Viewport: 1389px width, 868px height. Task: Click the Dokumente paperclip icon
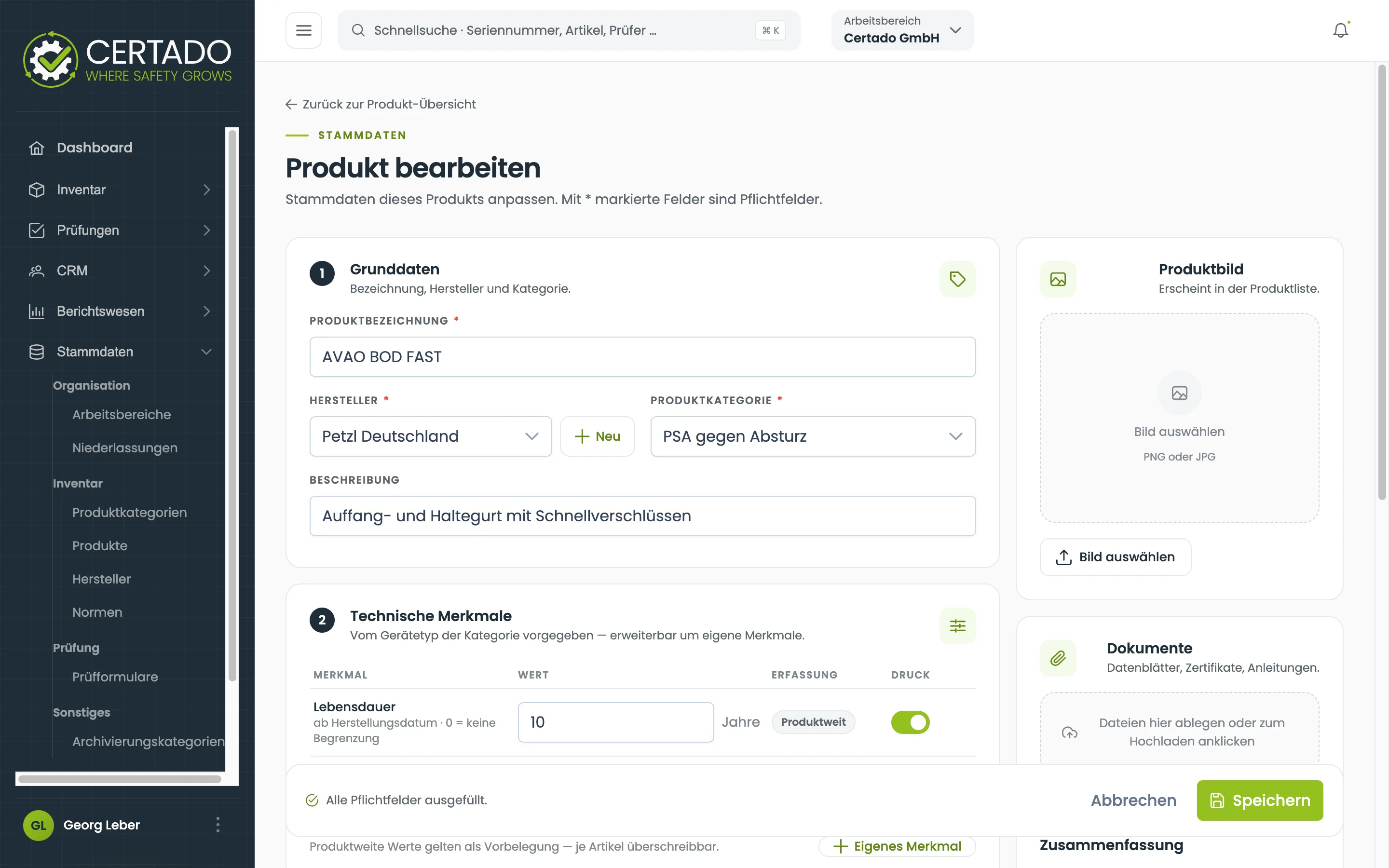[1058, 658]
